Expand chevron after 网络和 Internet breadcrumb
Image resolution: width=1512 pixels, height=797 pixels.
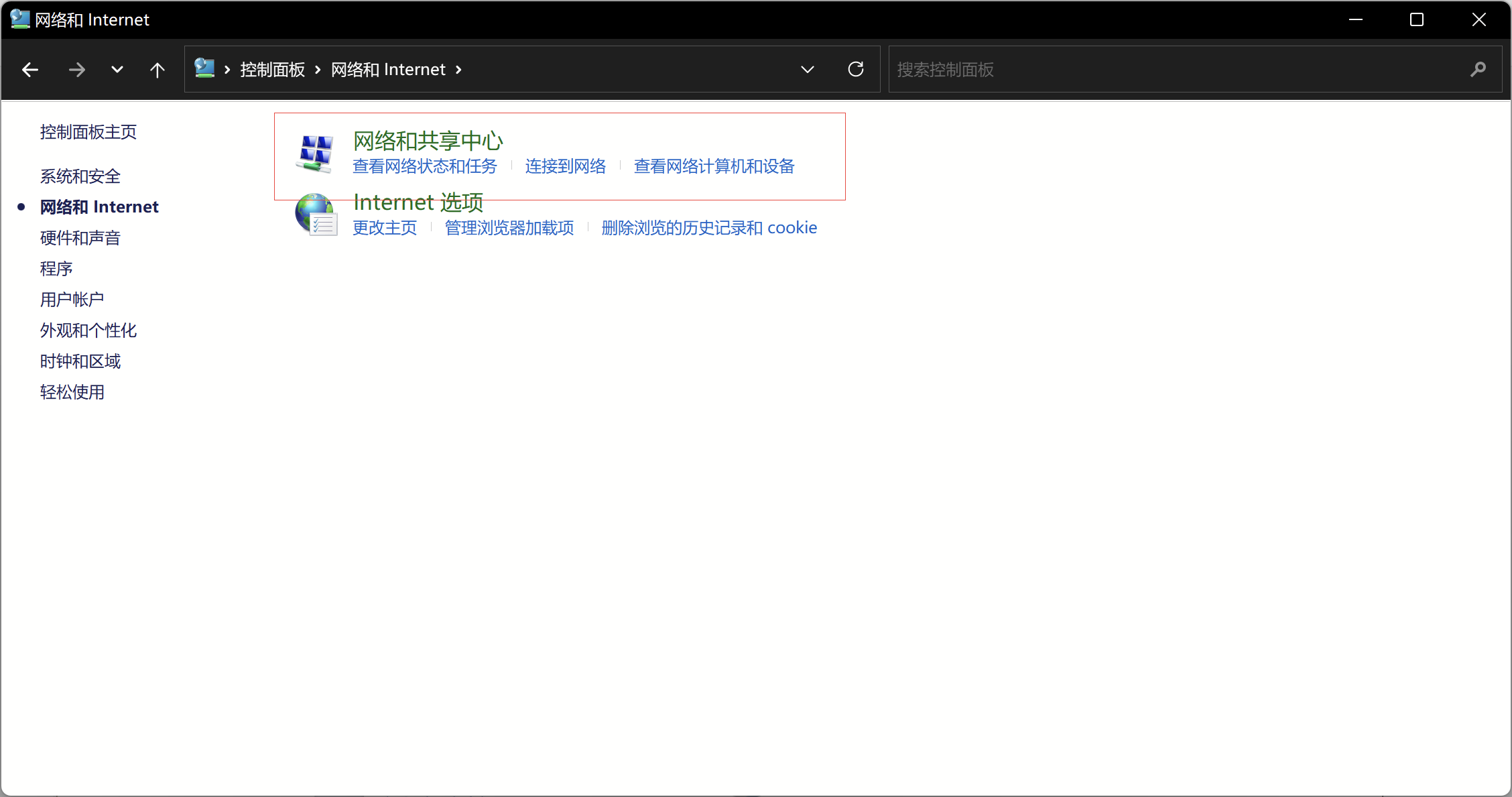click(x=458, y=70)
